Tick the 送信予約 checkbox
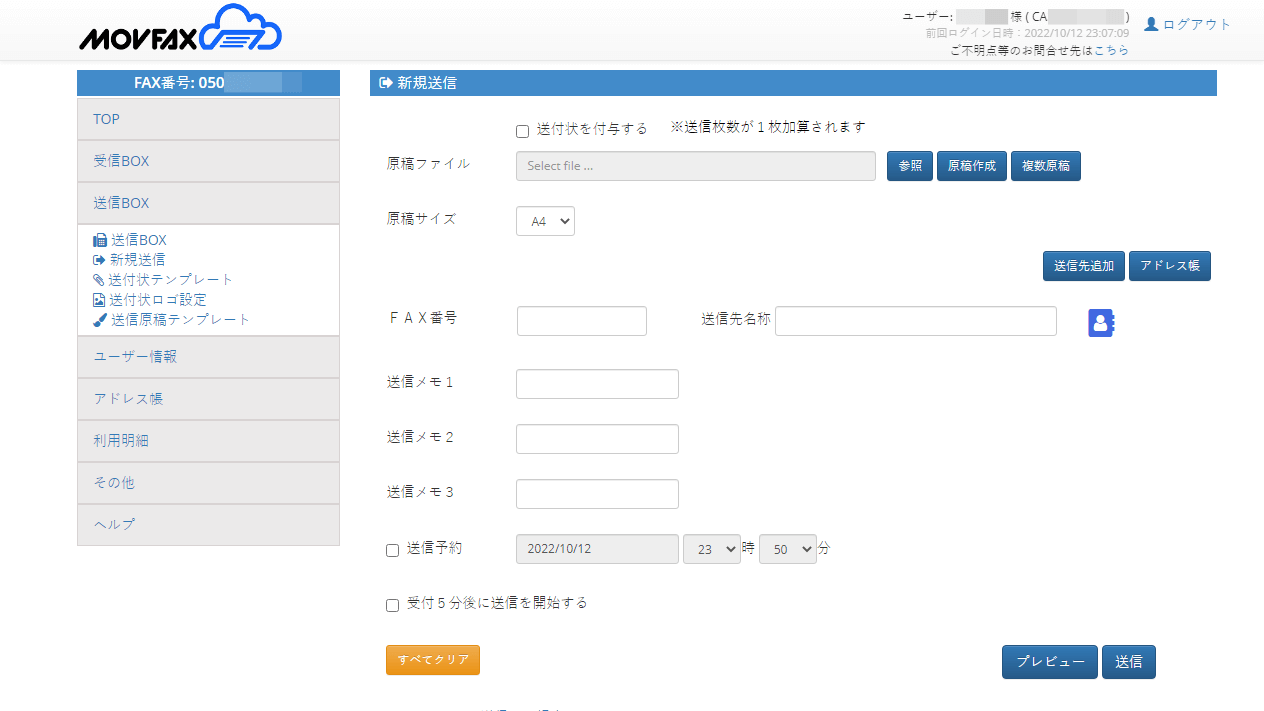The width and height of the screenshot is (1264, 711). pos(392,550)
